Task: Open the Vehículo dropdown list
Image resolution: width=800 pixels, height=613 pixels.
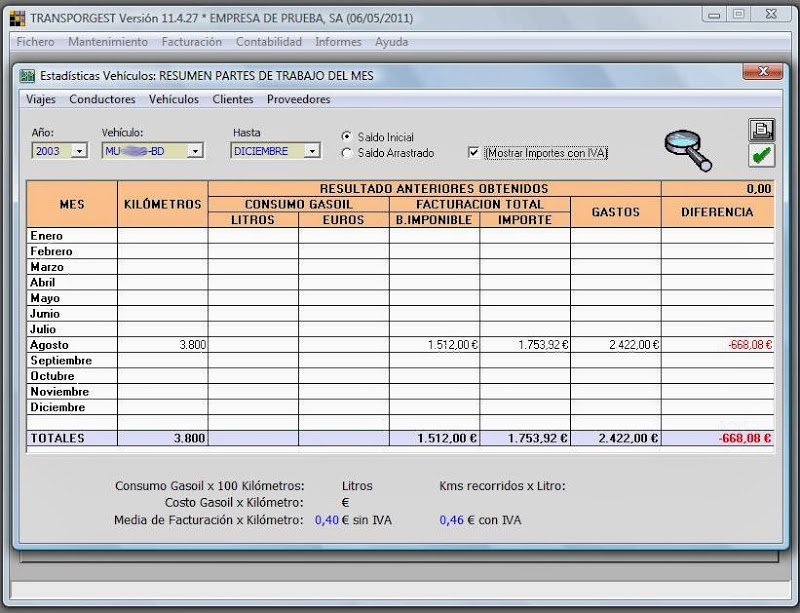Action: tap(195, 151)
